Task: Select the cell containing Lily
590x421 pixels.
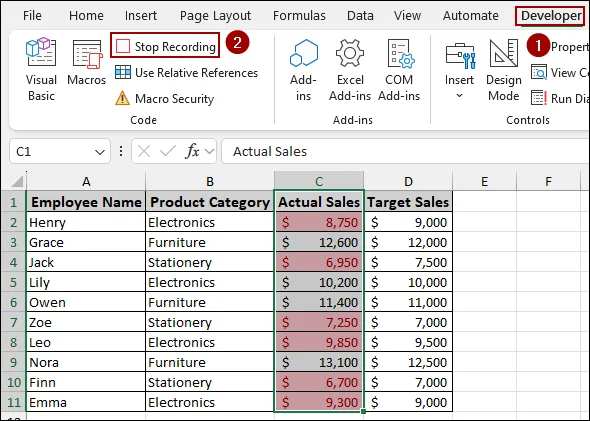Action: click(86, 282)
